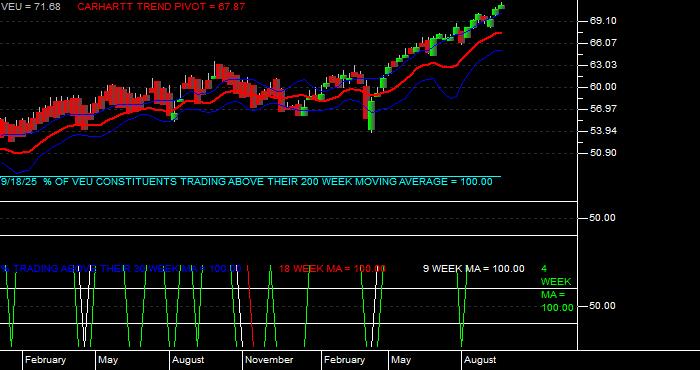Click the 53.94 price axis label
Image resolution: width=700 pixels, height=370 pixels.
[x=603, y=131]
